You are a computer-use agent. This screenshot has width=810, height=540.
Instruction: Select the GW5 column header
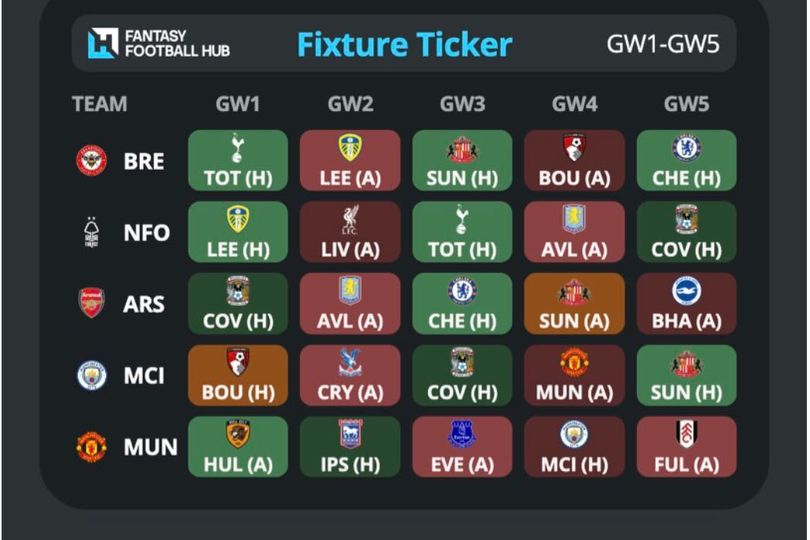687,104
